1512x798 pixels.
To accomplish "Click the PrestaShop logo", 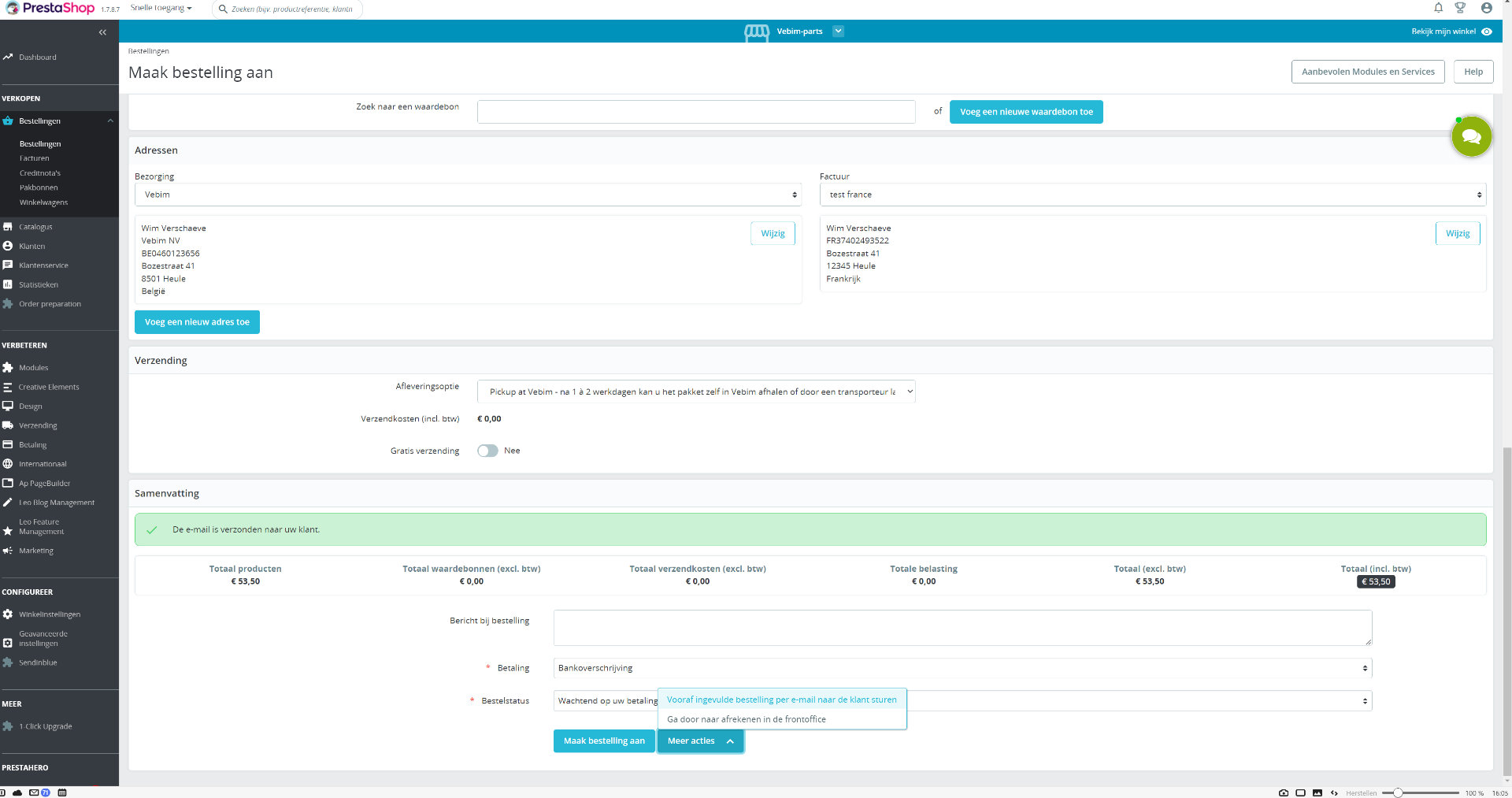I will (x=50, y=8).
